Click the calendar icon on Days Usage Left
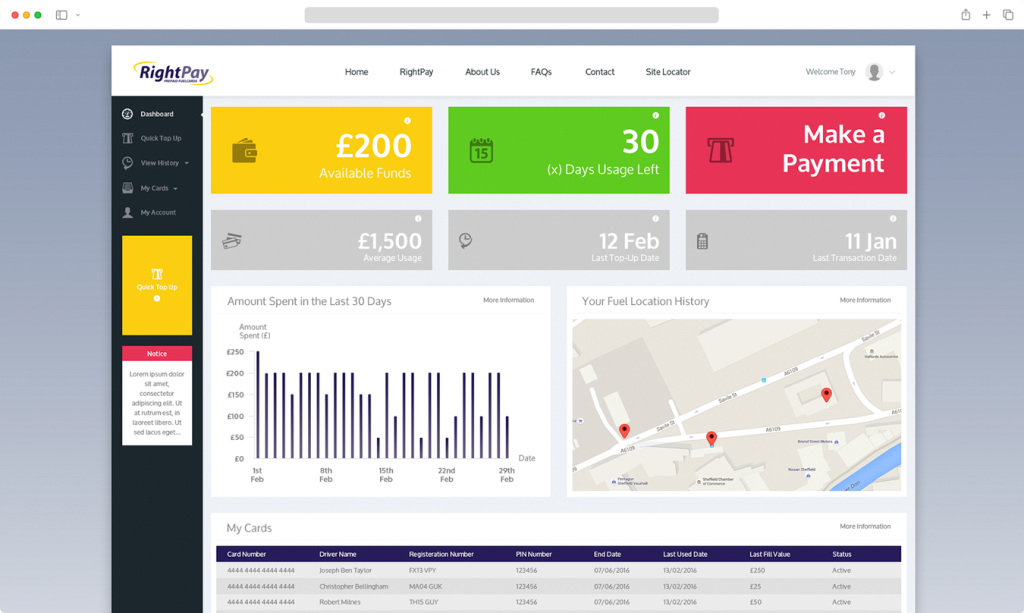This screenshot has width=1024, height=613. 481,150
